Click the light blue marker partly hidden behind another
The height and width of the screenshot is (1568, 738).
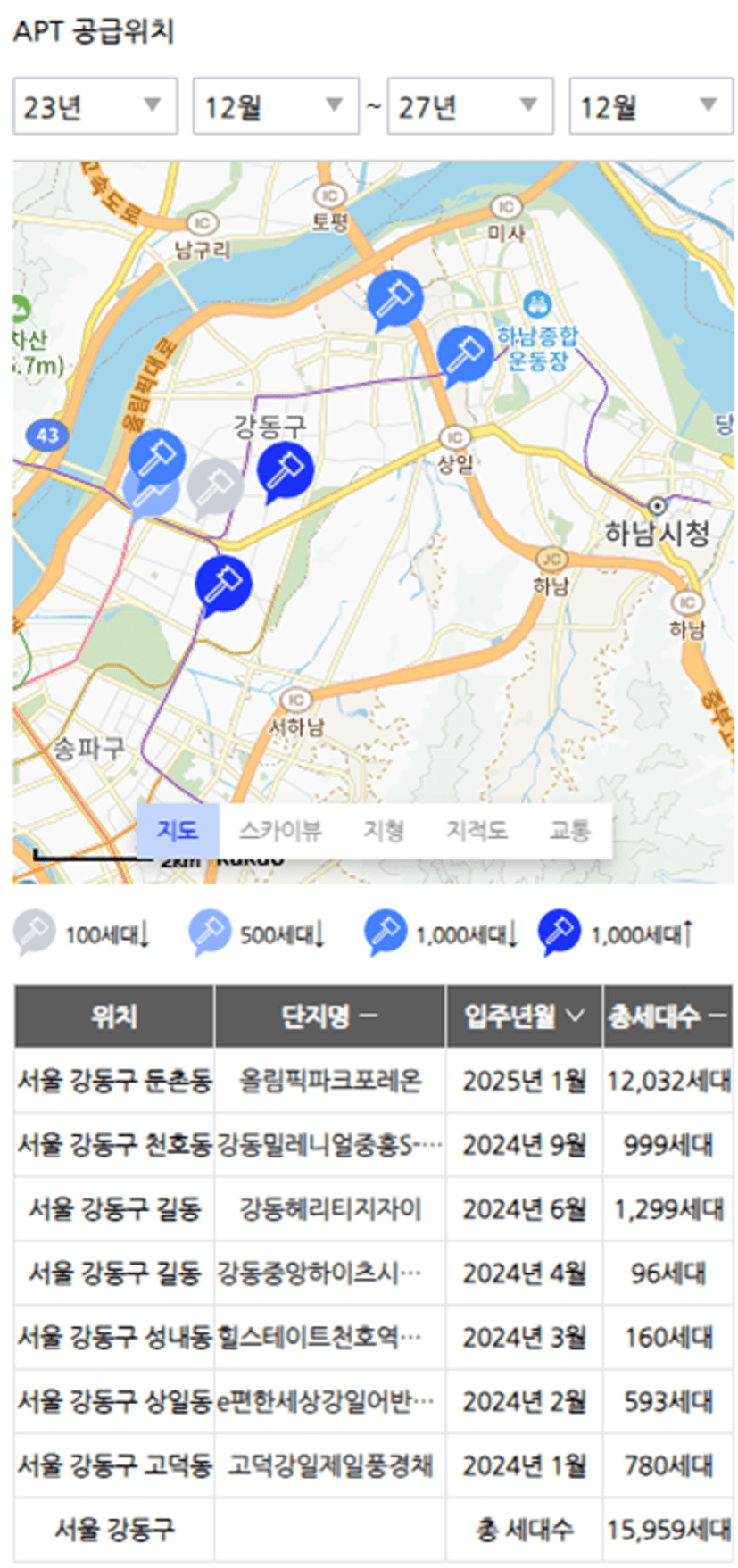click(x=148, y=496)
